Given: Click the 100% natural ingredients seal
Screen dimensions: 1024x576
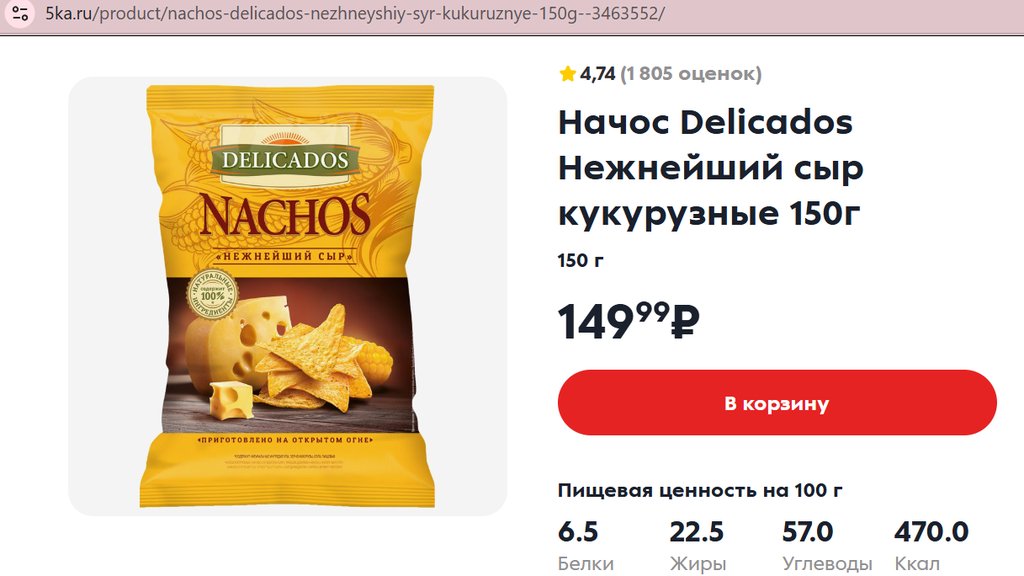Looking at the screenshot, I should pyautogui.click(x=212, y=295).
